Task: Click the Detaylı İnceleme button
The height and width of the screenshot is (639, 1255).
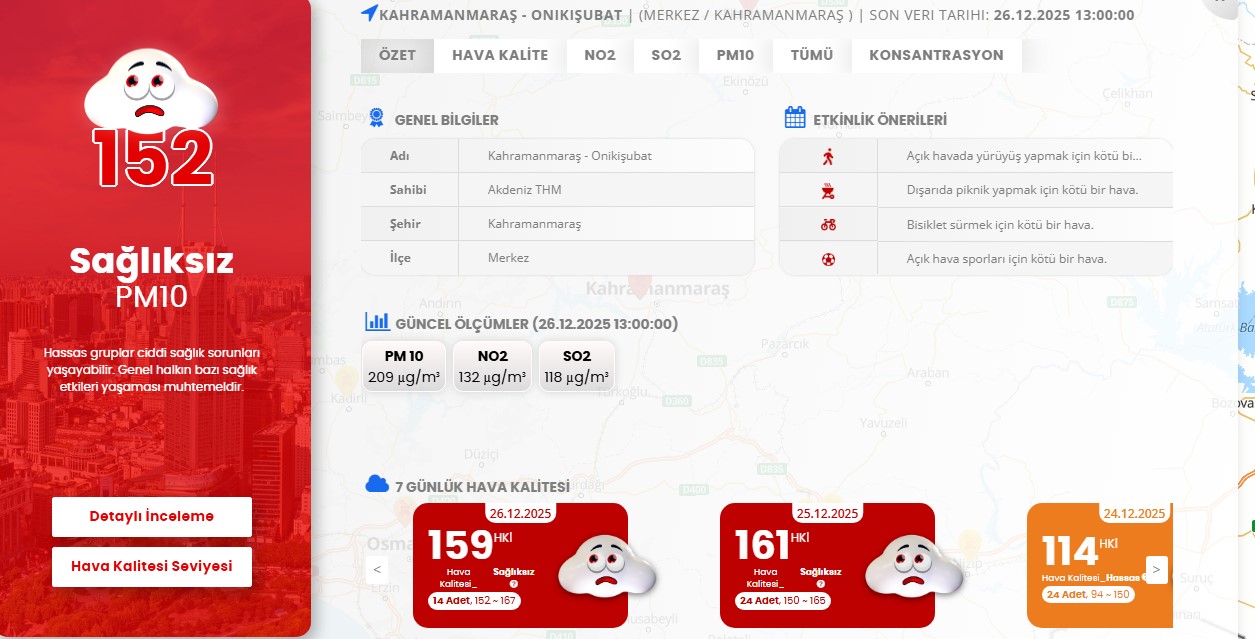Action: [x=151, y=516]
